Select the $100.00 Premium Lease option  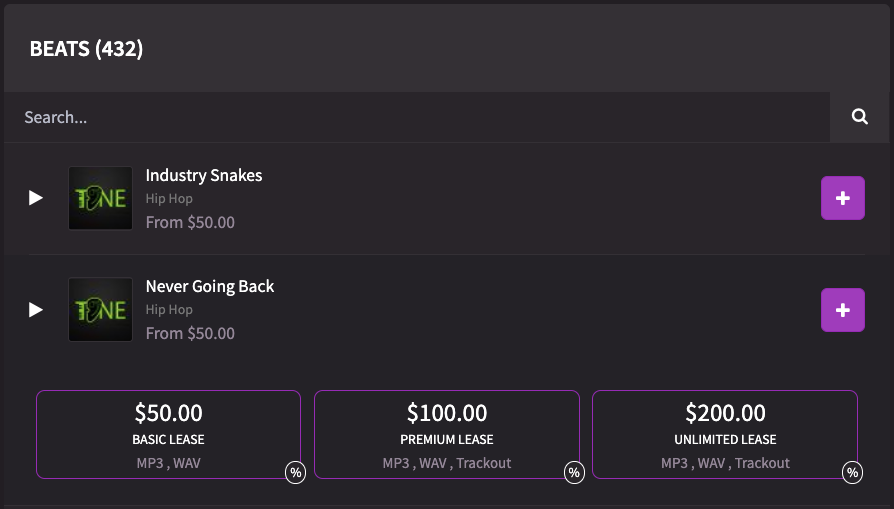click(446, 434)
